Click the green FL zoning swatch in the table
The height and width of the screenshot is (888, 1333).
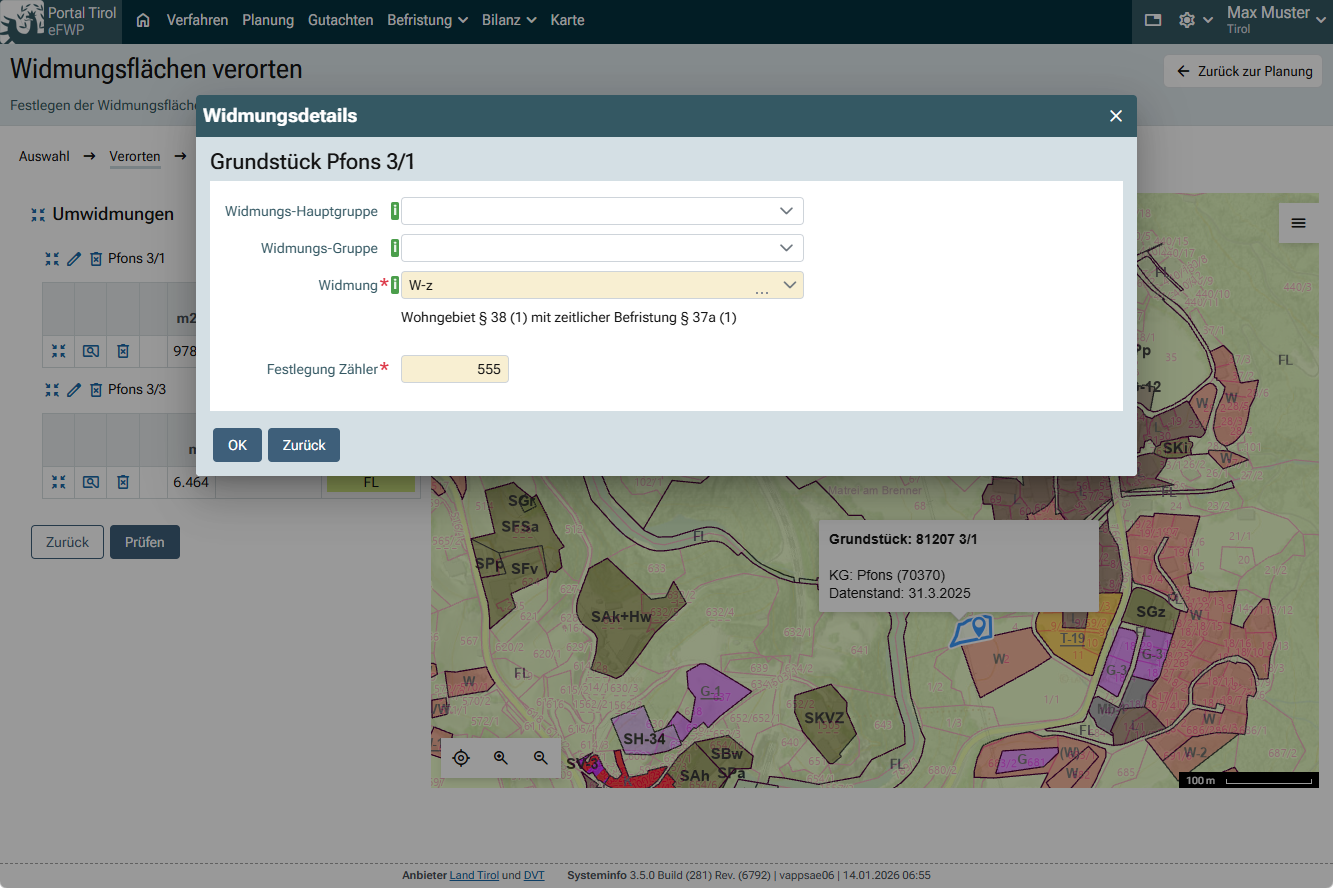point(370,482)
